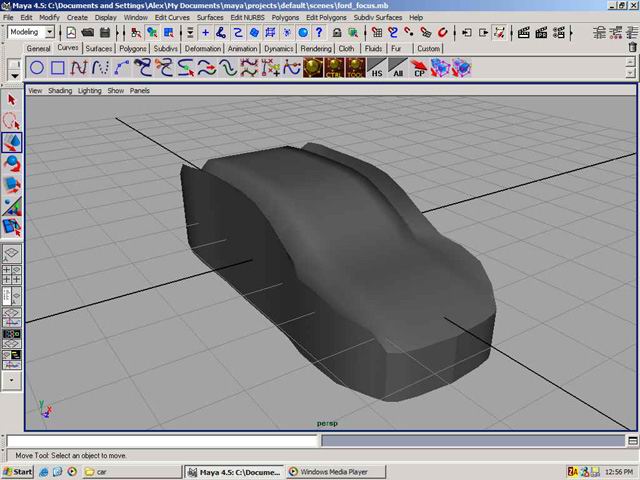Image resolution: width=640 pixels, height=480 pixels.
Task: Open the Edit NURBS menu
Action: (x=247, y=17)
